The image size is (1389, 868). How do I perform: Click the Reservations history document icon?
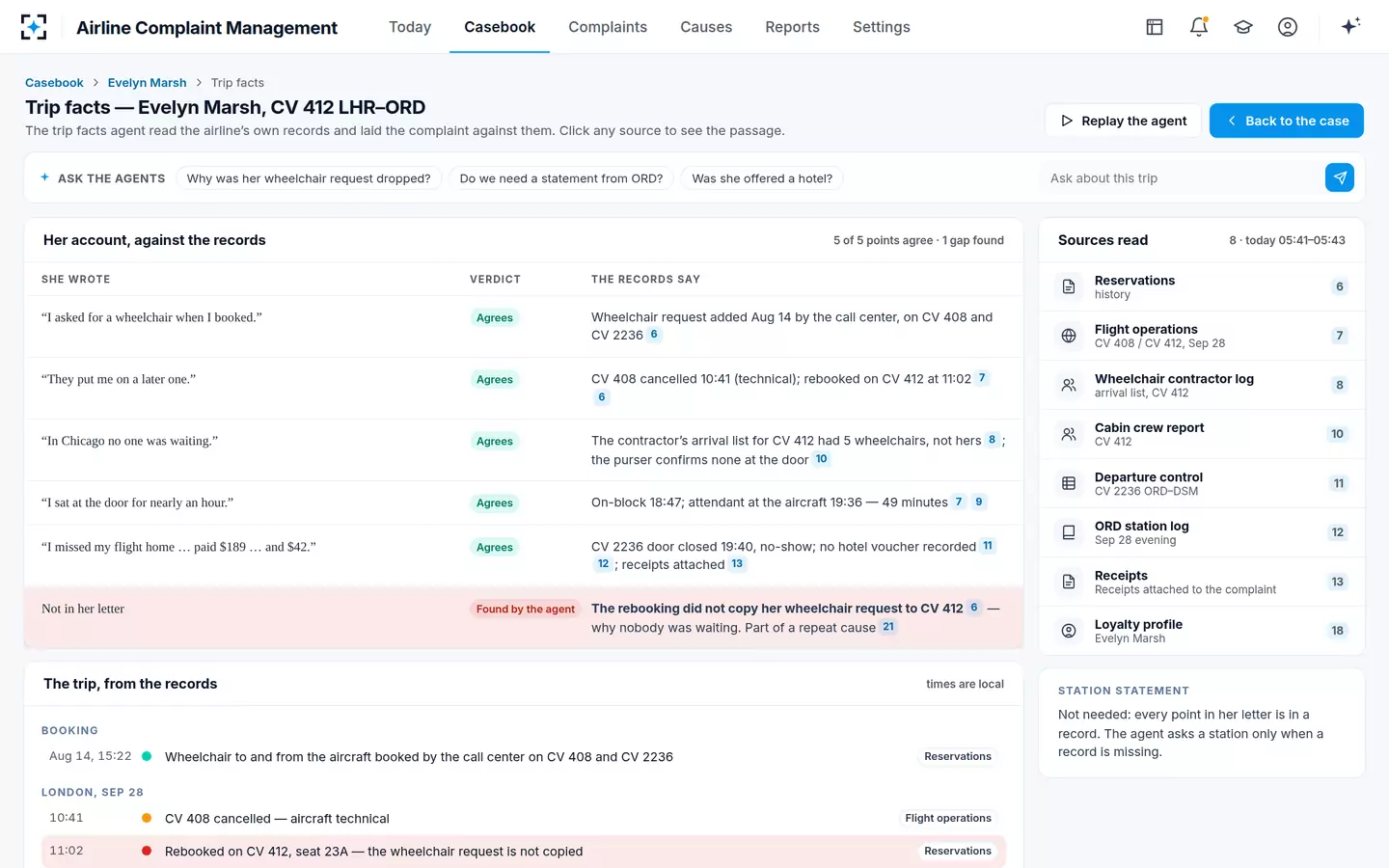click(1069, 286)
